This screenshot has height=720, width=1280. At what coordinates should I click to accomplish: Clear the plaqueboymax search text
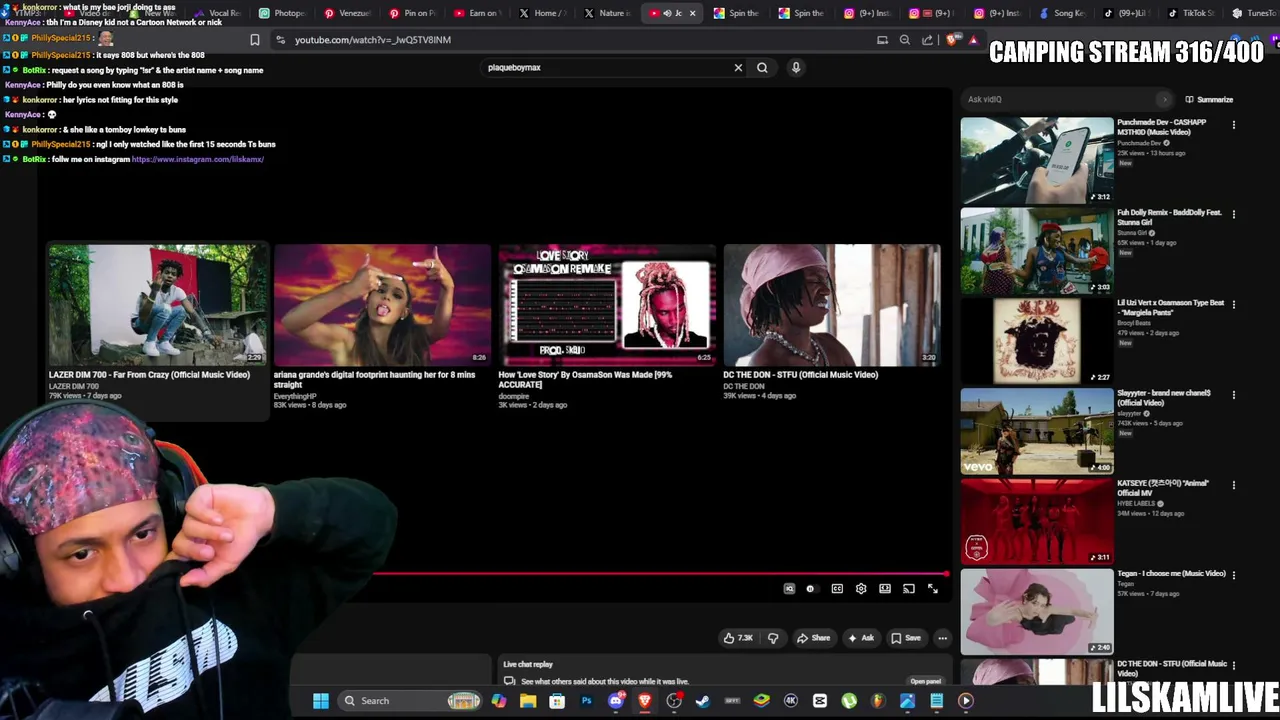[738, 68]
